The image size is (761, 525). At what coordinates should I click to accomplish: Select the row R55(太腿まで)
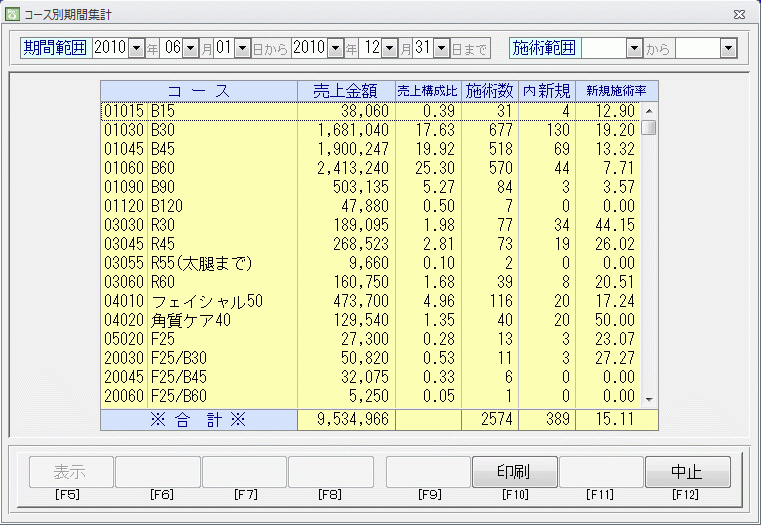point(371,262)
